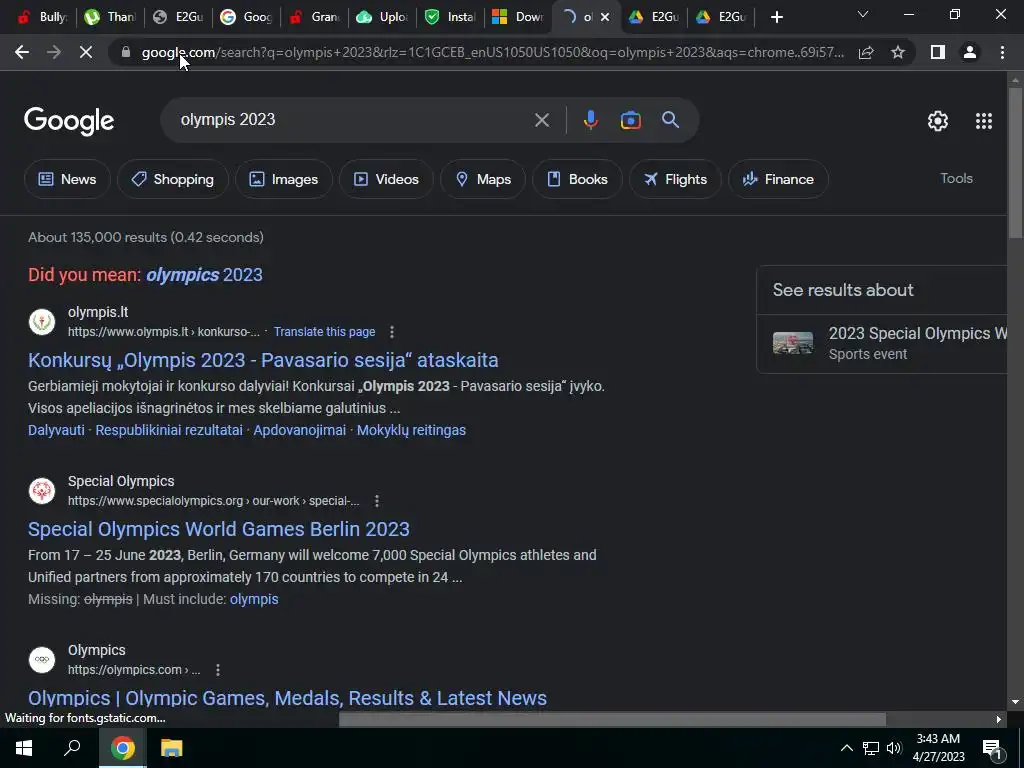
Task: Switch to Finance results
Action: 778,179
